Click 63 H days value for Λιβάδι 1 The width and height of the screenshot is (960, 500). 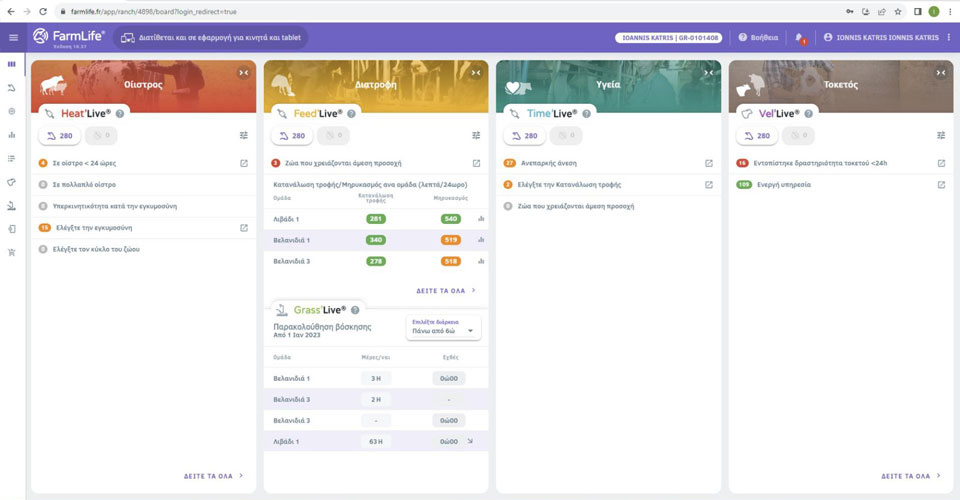376,441
